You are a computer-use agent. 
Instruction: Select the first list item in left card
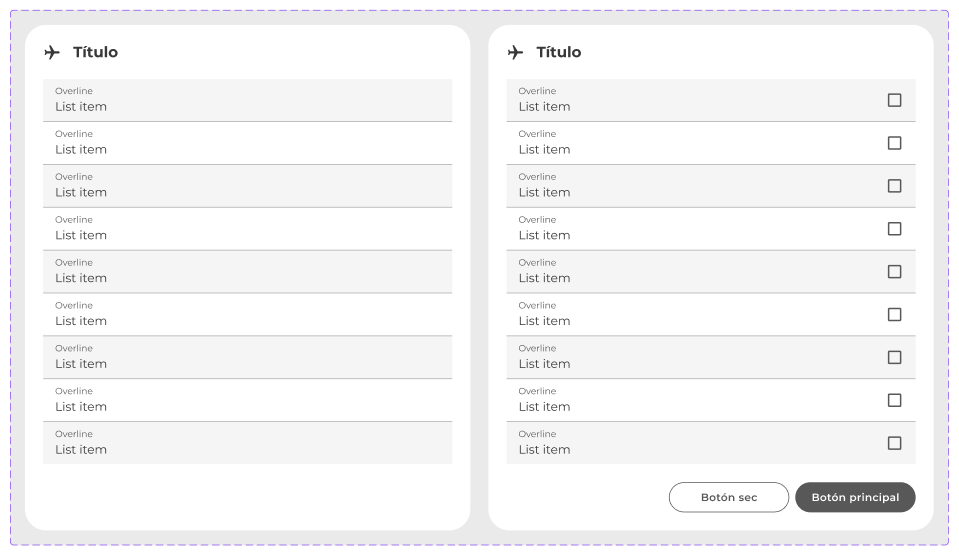click(x=247, y=100)
